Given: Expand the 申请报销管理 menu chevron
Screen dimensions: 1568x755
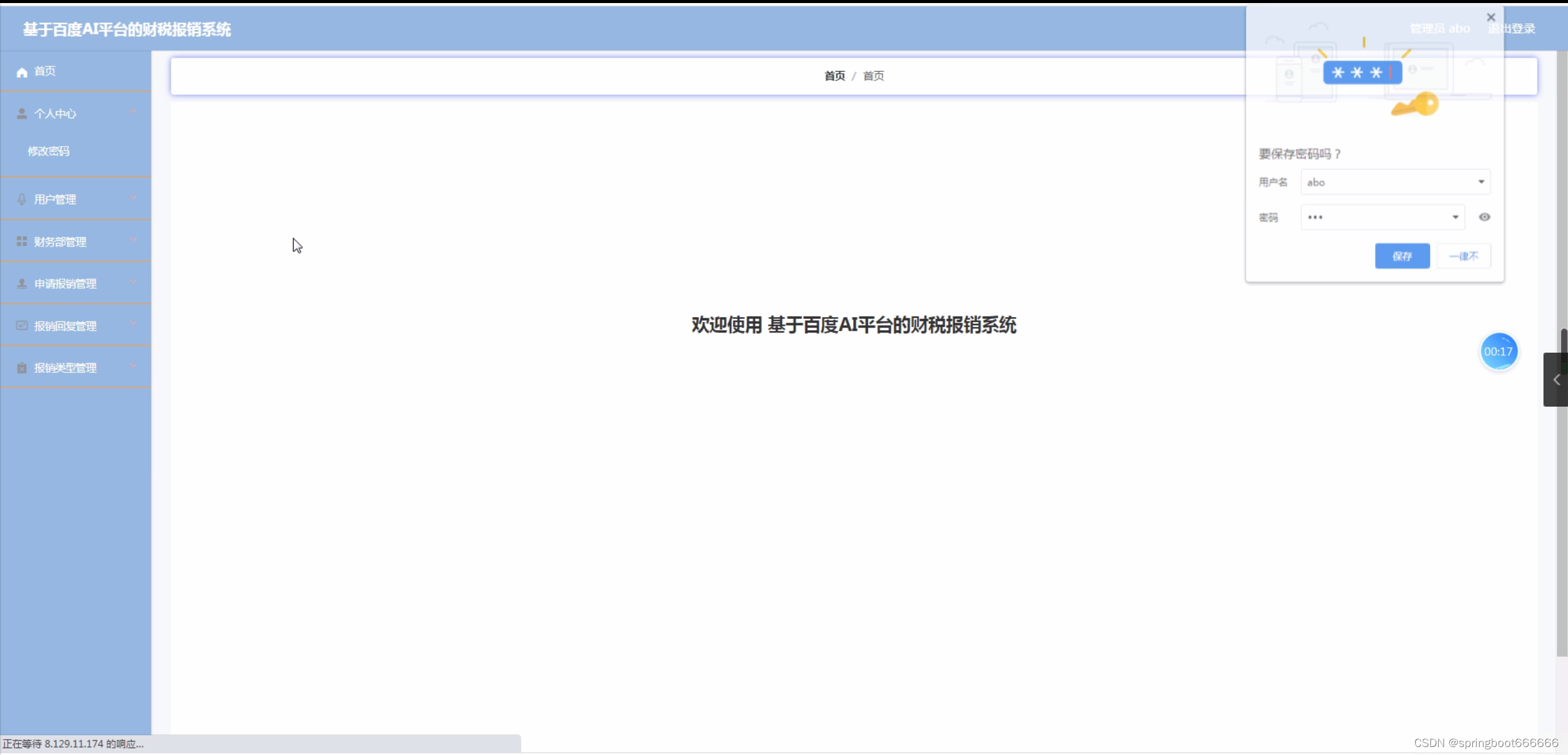Looking at the screenshot, I should 133,282.
